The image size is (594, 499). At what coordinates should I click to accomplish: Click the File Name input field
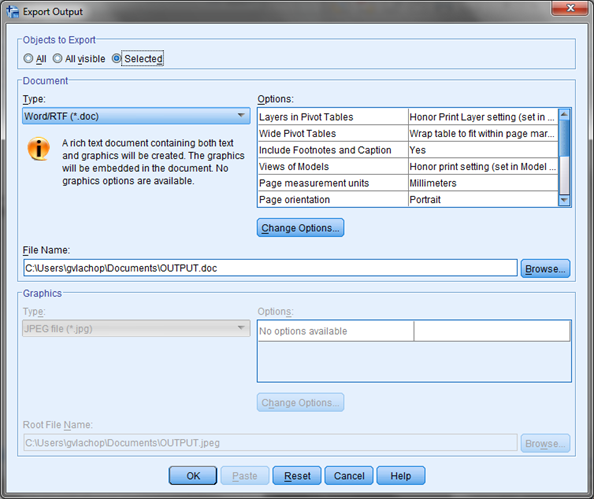(270, 268)
